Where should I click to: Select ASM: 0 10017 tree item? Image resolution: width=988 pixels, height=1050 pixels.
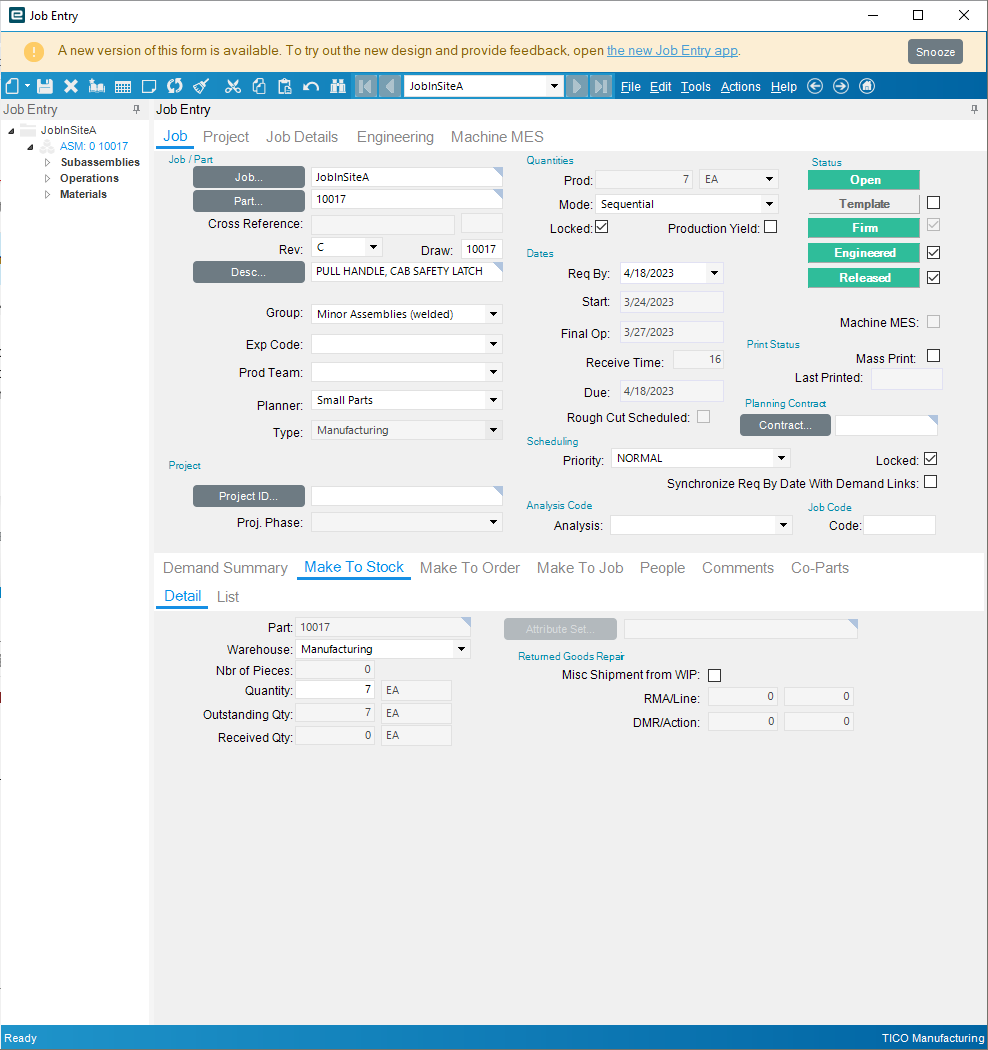click(94, 146)
